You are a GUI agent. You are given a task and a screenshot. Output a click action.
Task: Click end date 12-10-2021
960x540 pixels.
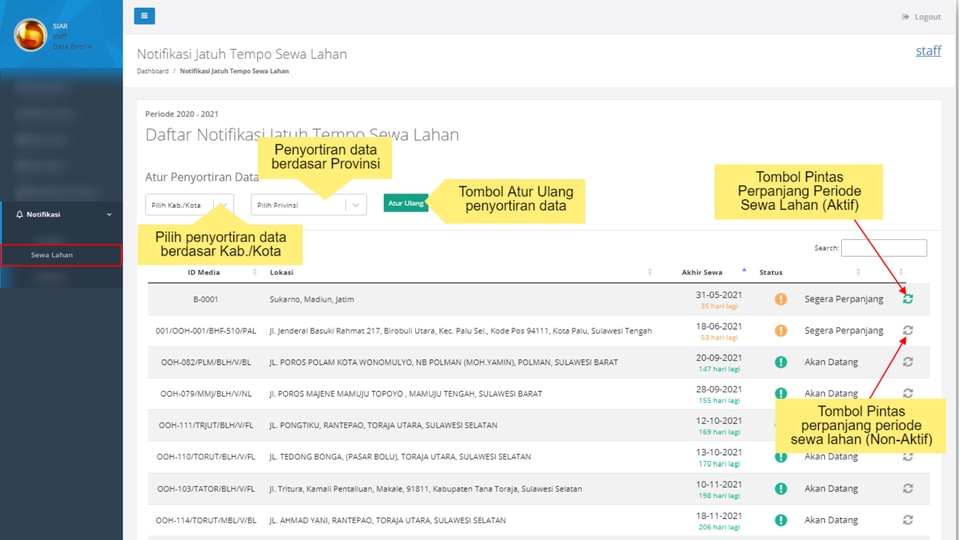pyautogui.click(x=719, y=421)
